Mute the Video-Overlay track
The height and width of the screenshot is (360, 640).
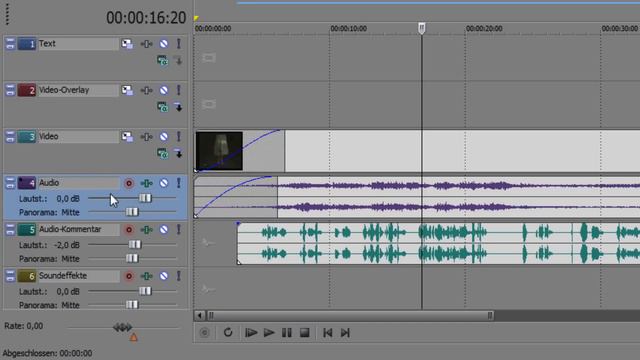pyautogui.click(x=164, y=90)
